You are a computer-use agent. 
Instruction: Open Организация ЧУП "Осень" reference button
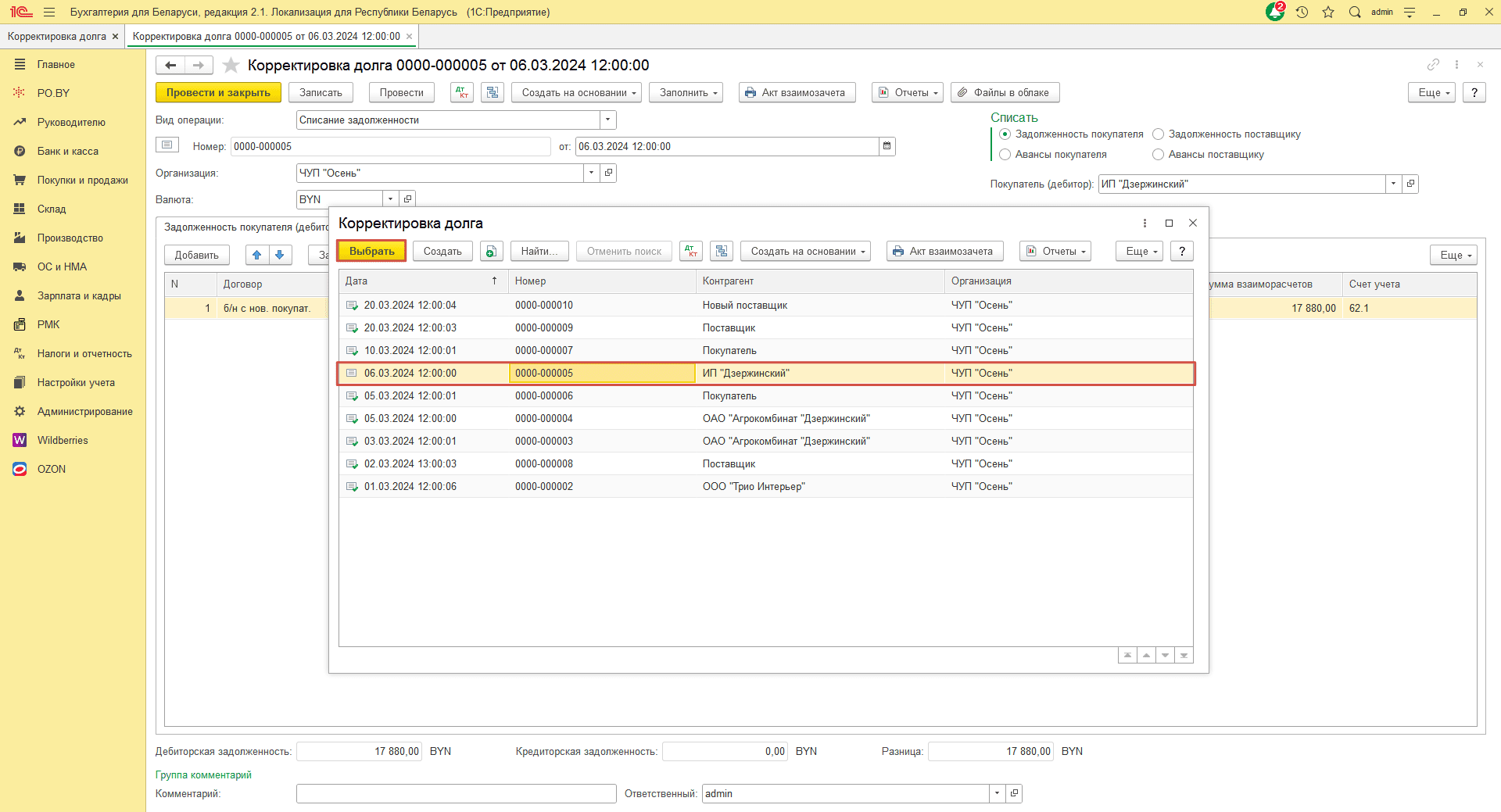point(608,173)
